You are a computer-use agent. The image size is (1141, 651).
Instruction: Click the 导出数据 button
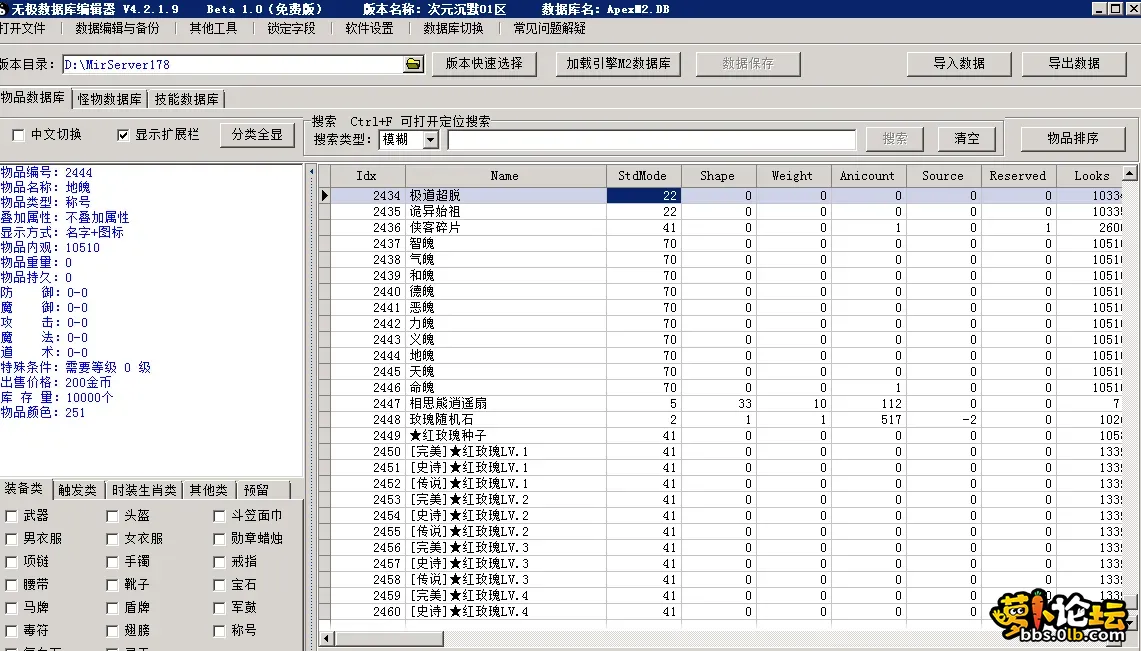(x=1074, y=64)
